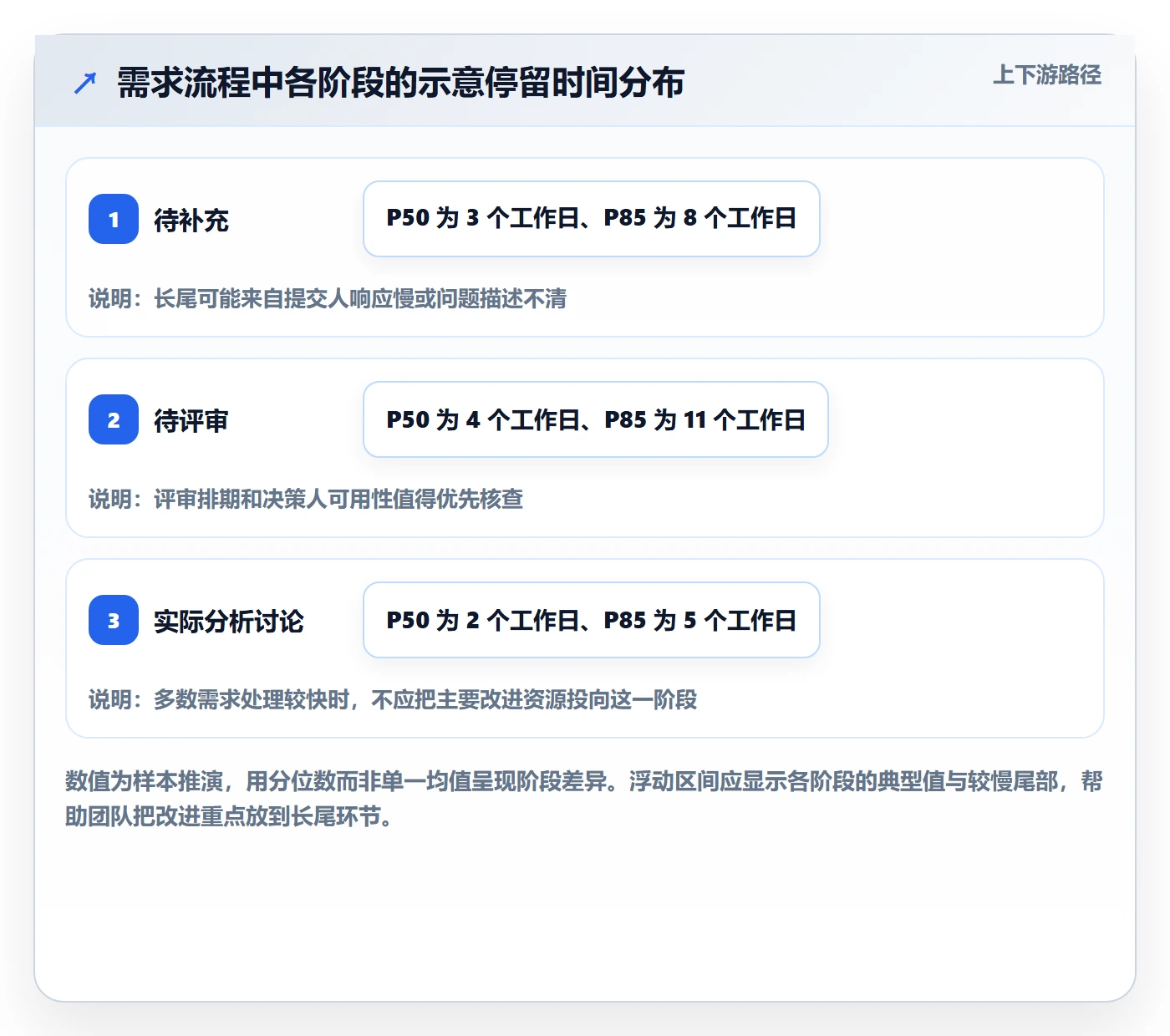The image size is (1170, 1036).
Task: Click the footer paragraph starting 数值为样本推演
Action: click(x=584, y=798)
